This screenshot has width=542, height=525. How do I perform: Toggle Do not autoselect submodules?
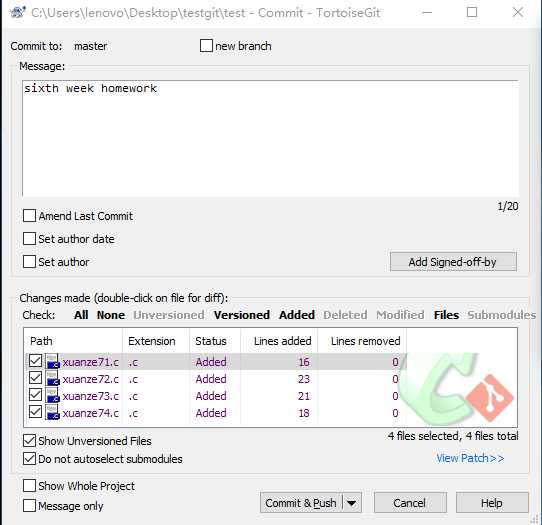point(29,459)
